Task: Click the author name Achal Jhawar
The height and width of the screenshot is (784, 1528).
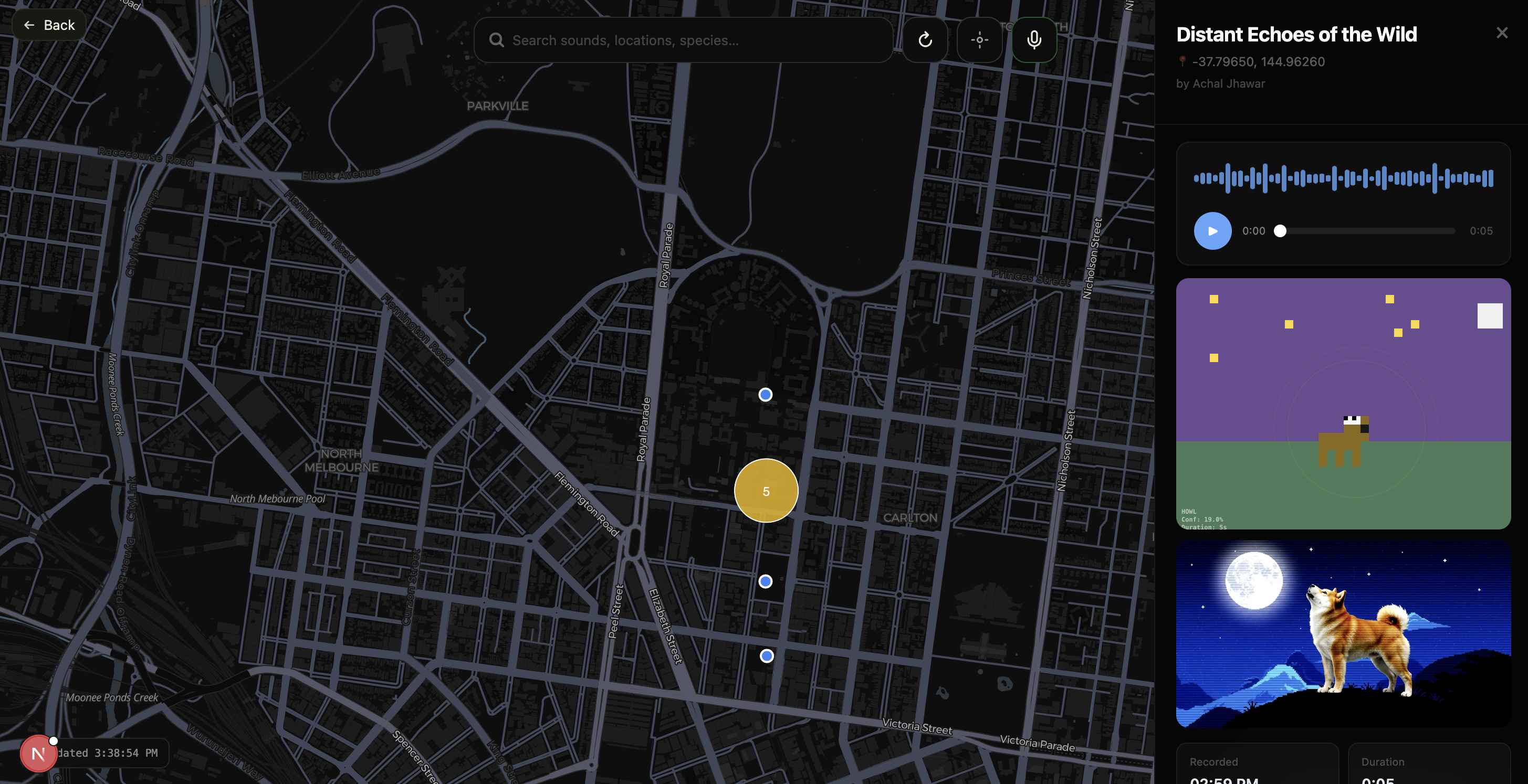Action: click(1229, 83)
